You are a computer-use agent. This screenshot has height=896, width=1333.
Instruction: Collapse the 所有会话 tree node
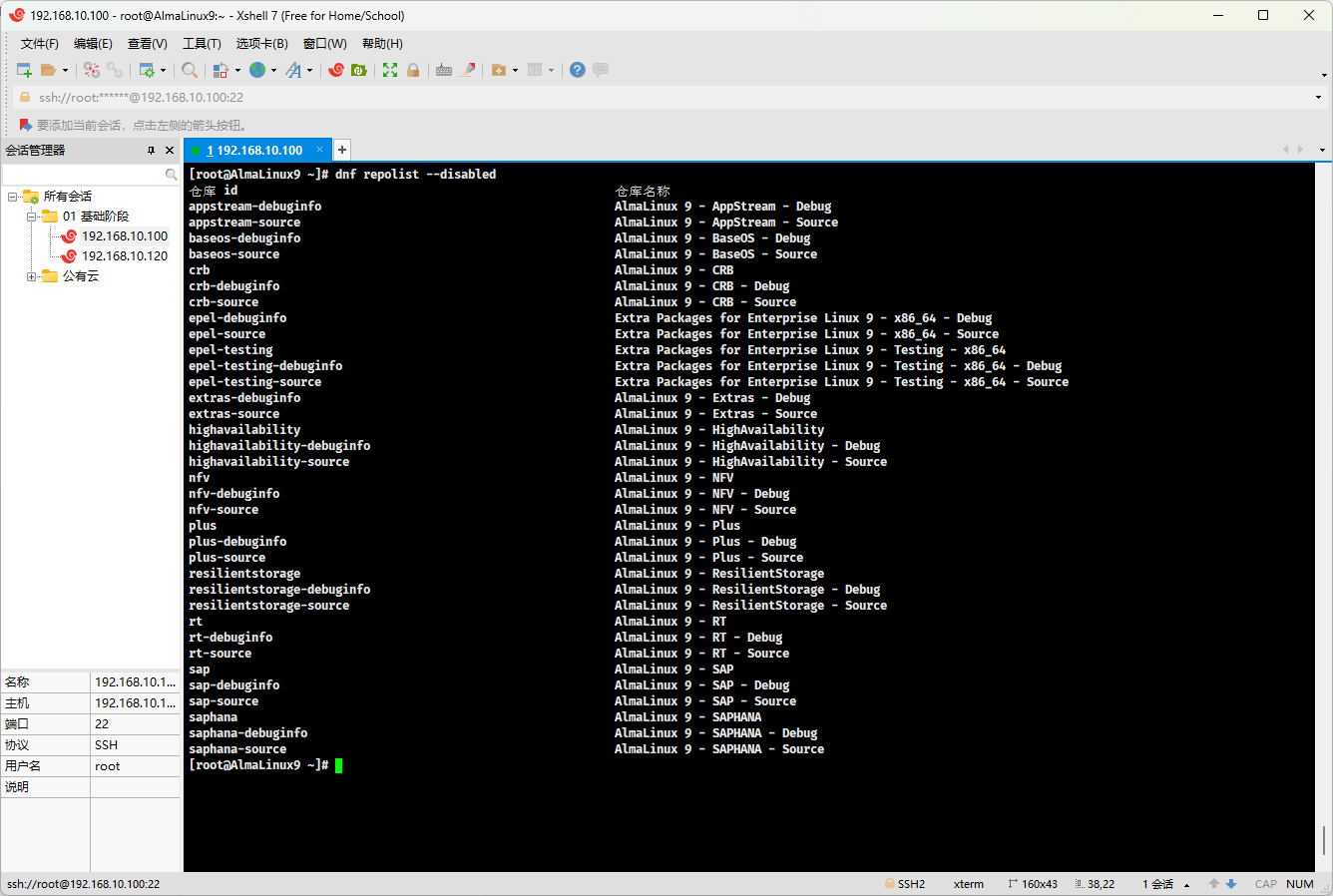tap(13, 197)
